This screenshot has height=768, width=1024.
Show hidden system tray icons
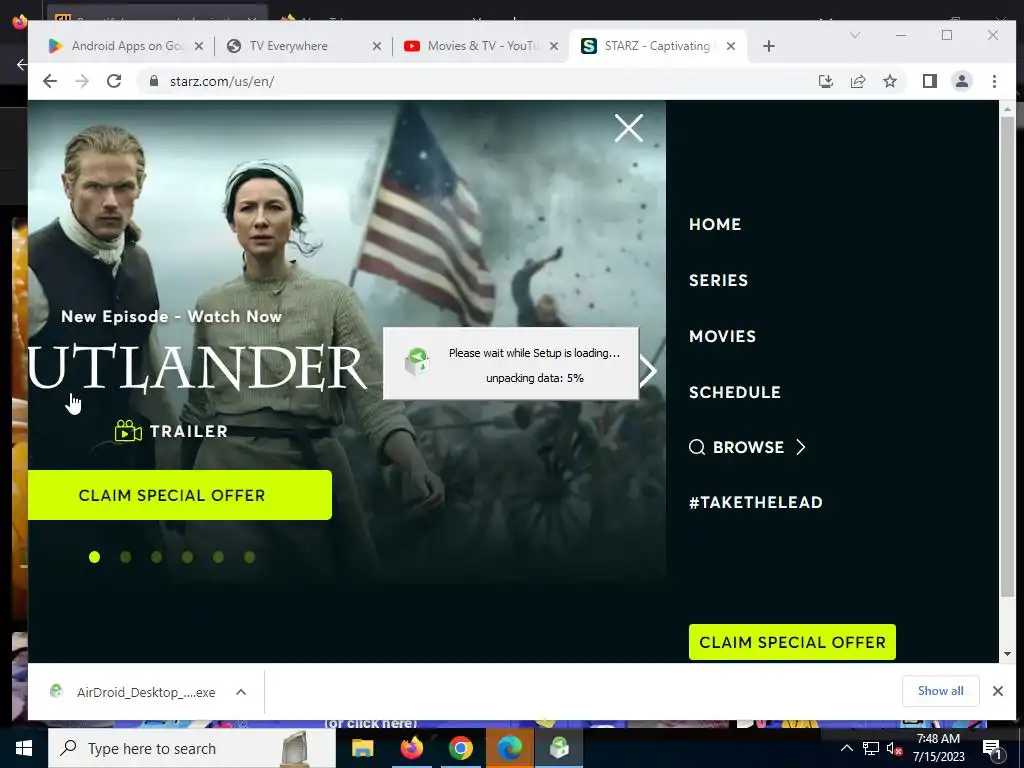(846, 748)
